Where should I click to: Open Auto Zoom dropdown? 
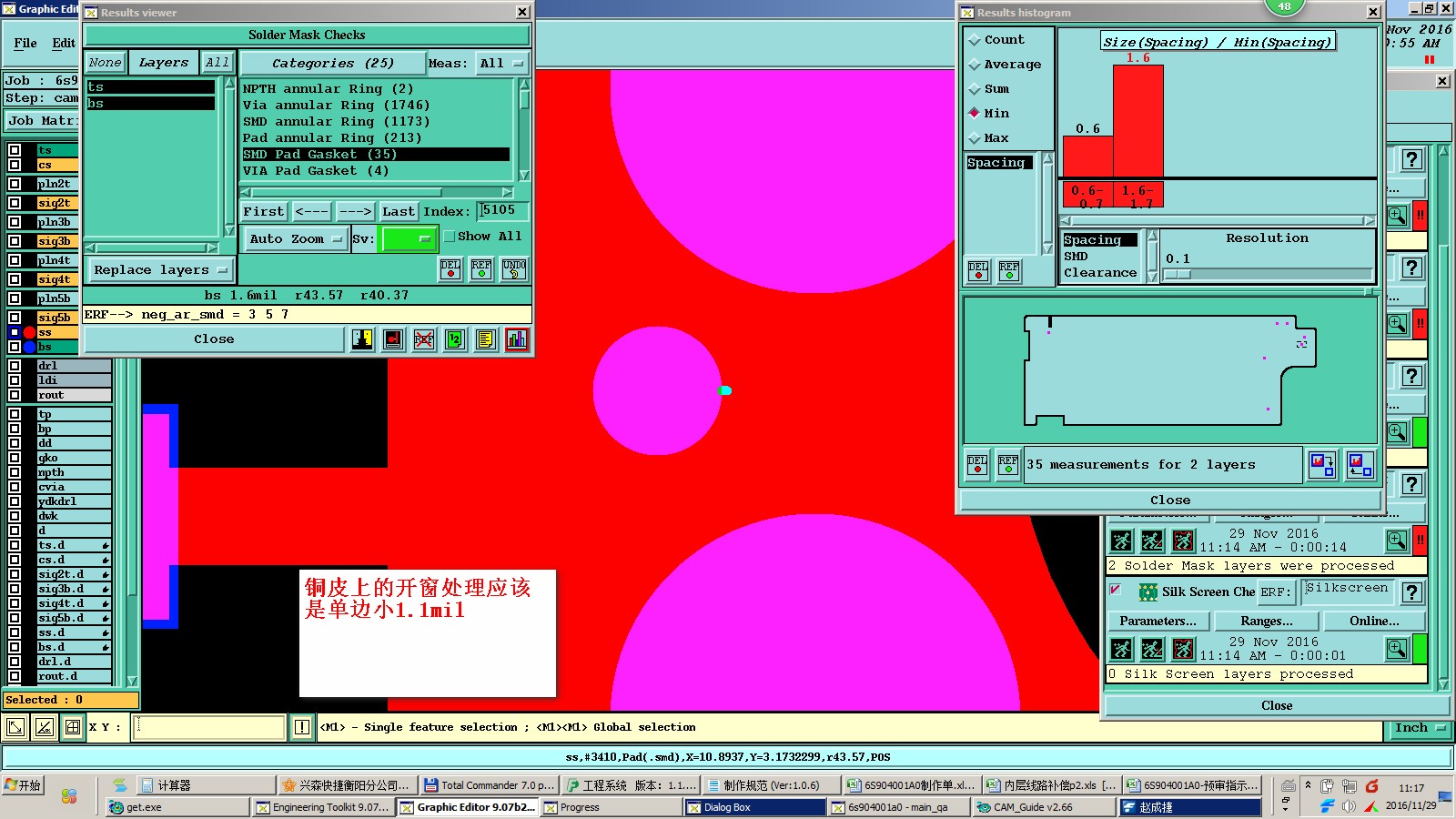tap(296, 239)
